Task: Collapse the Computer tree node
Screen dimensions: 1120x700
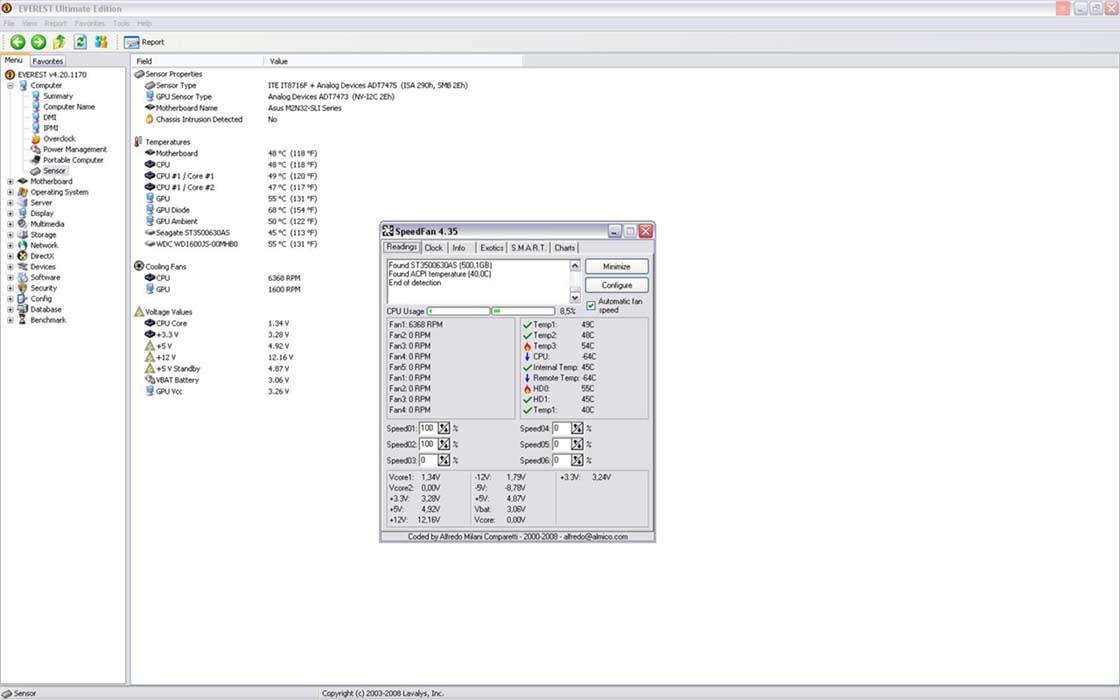Action: tap(10, 86)
